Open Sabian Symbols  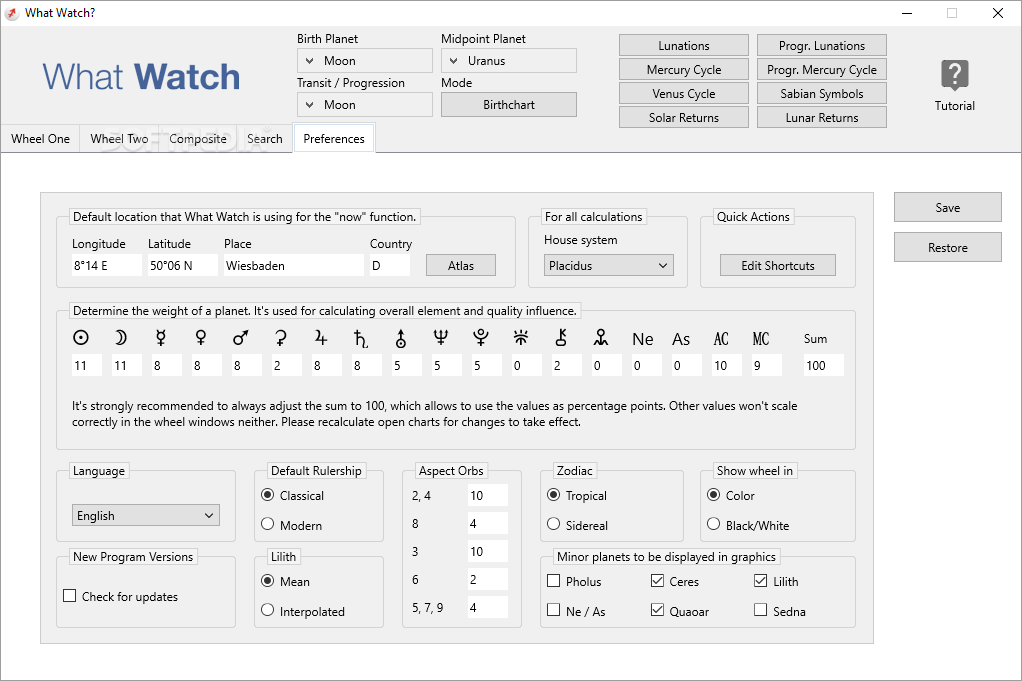pos(822,94)
